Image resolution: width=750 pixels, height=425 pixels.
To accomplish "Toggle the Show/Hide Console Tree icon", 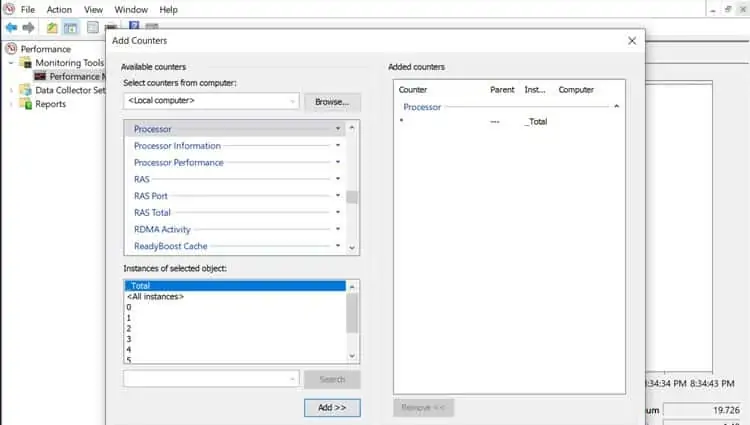I will [71, 28].
